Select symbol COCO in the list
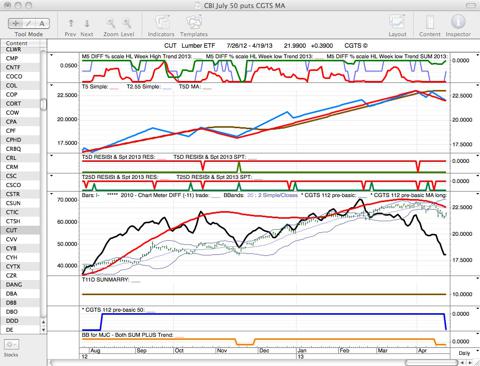Viewport: 480px width, 366px height. click(20, 76)
